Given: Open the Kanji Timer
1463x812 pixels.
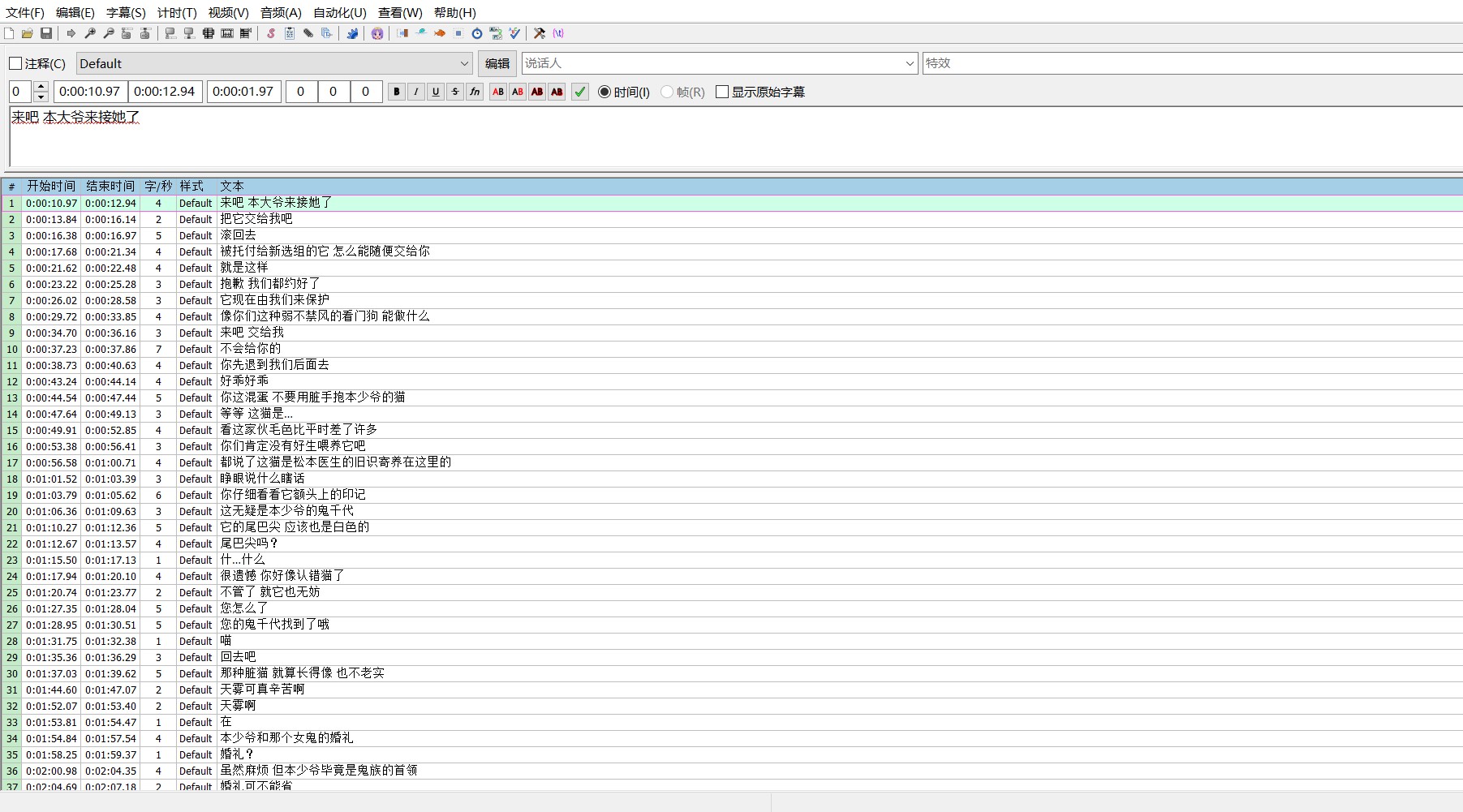Looking at the screenshot, I should [496, 33].
